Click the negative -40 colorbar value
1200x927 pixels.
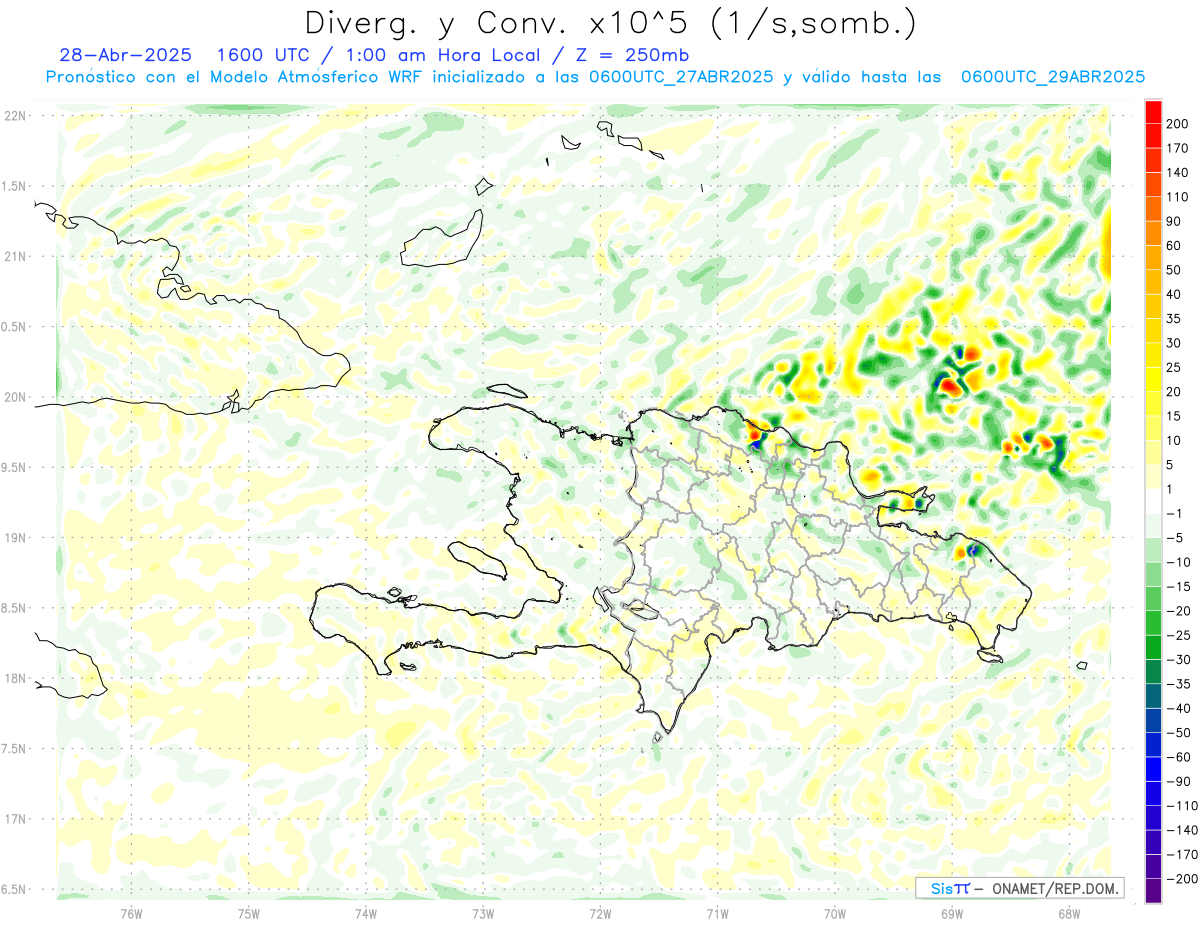coord(1179,708)
